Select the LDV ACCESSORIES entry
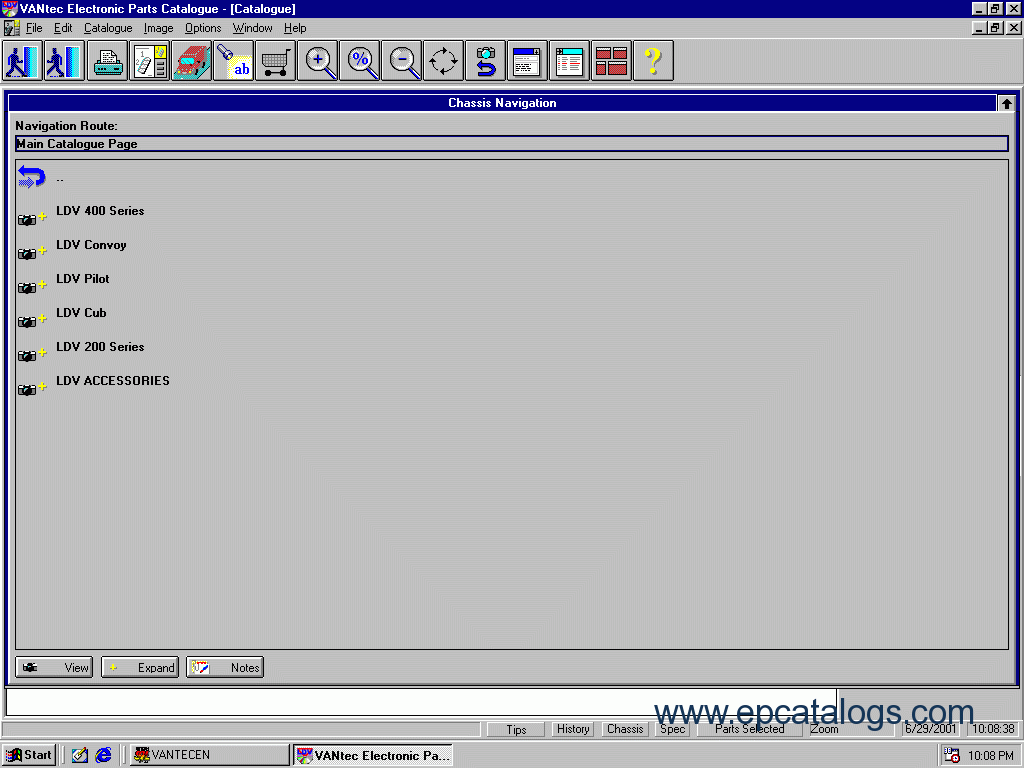 112,381
